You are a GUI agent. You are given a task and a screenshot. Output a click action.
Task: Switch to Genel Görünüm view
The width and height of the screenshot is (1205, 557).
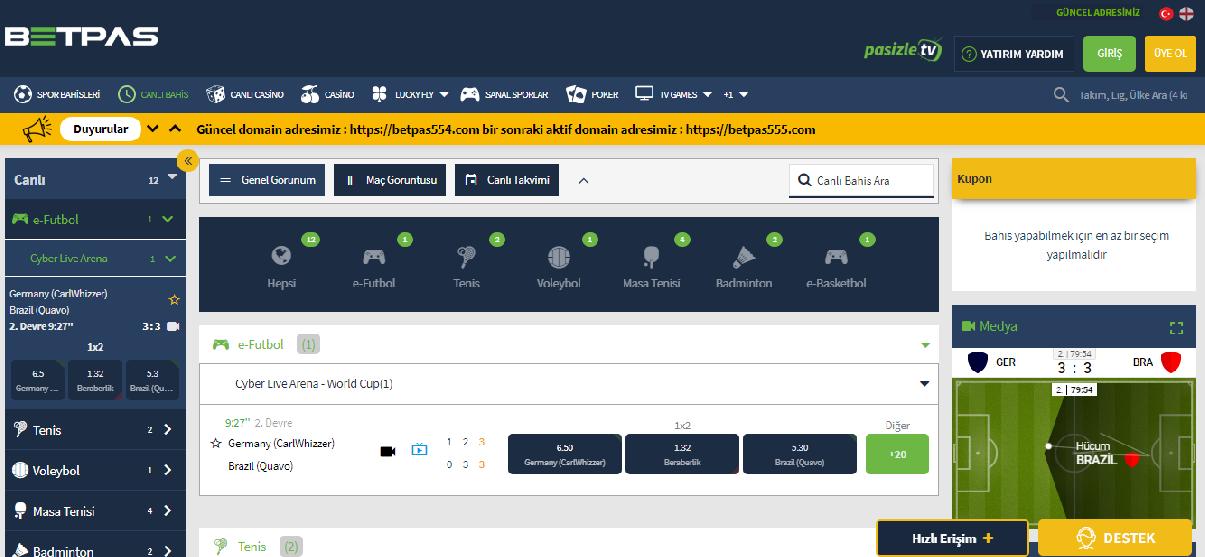pyautogui.click(x=267, y=180)
